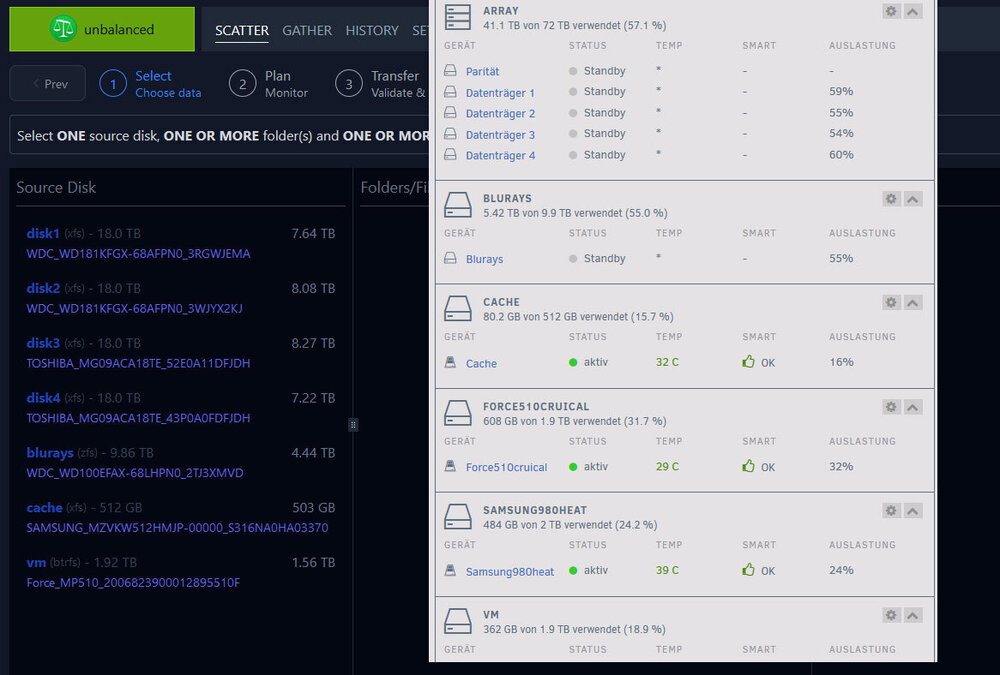
Task: Click the disk icon beside Datenträger 1
Action: pyautogui.click(x=450, y=92)
